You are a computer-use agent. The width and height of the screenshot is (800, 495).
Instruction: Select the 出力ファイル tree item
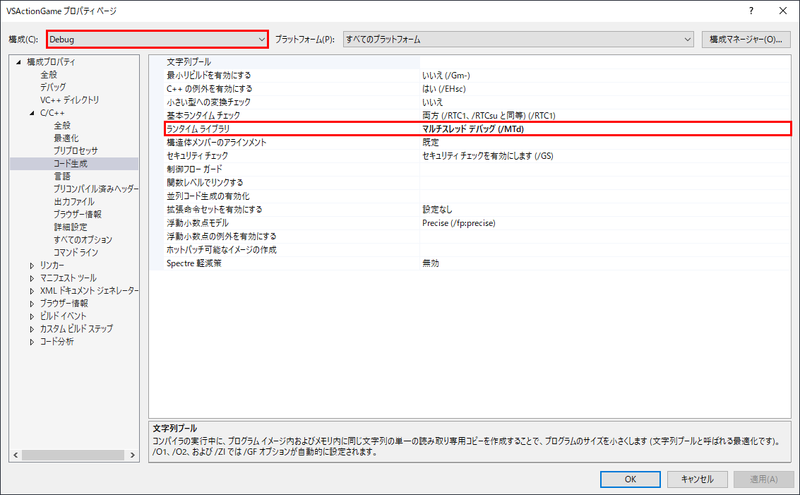74,202
